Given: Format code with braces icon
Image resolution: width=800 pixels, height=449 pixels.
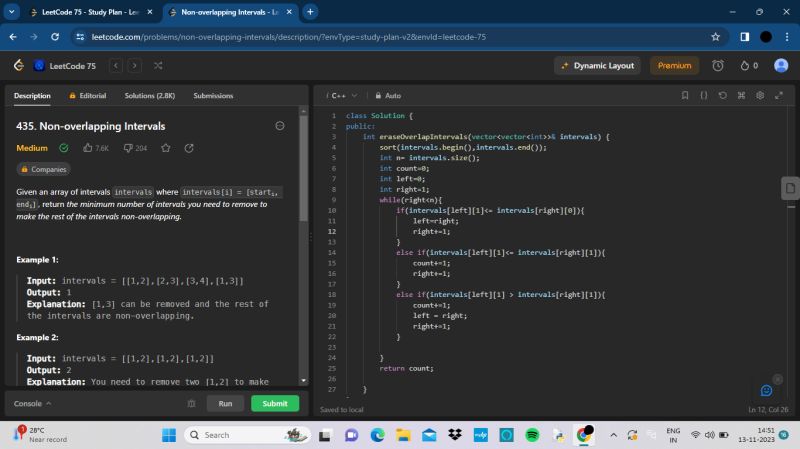Looking at the screenshot, I should click(704, 95).
